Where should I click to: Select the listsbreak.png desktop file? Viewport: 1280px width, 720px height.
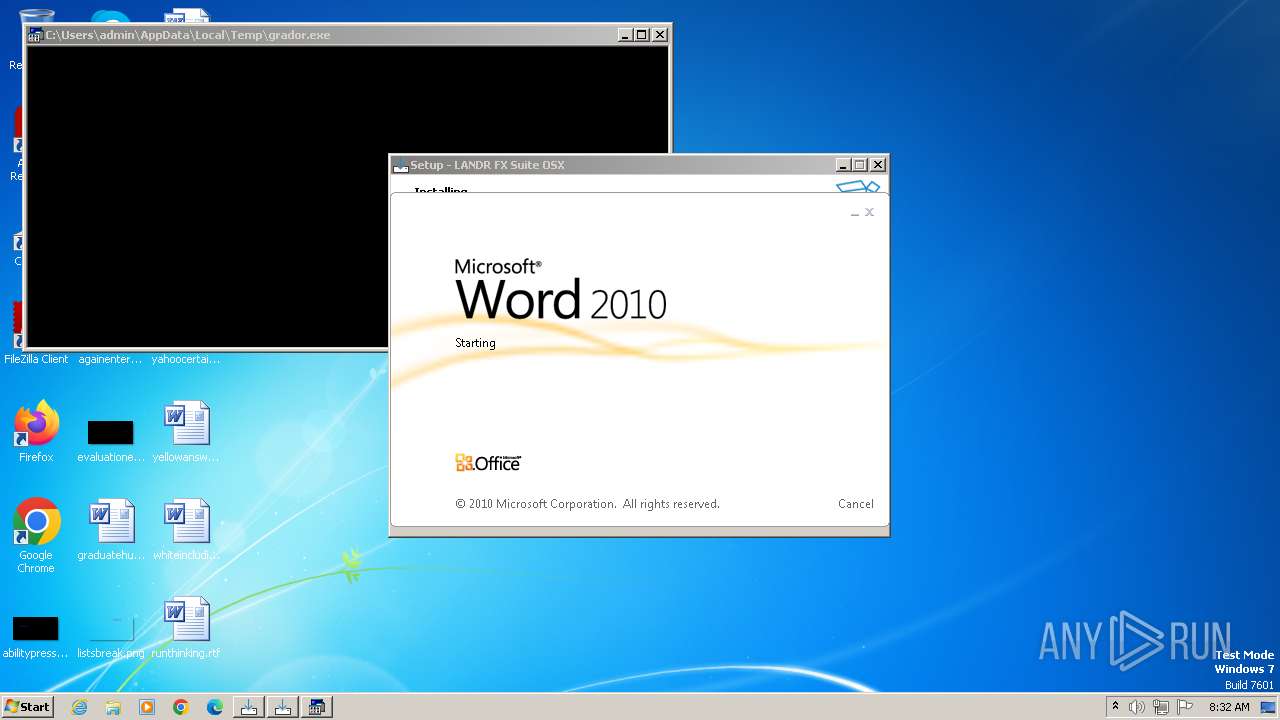click(x=110, y=635)
